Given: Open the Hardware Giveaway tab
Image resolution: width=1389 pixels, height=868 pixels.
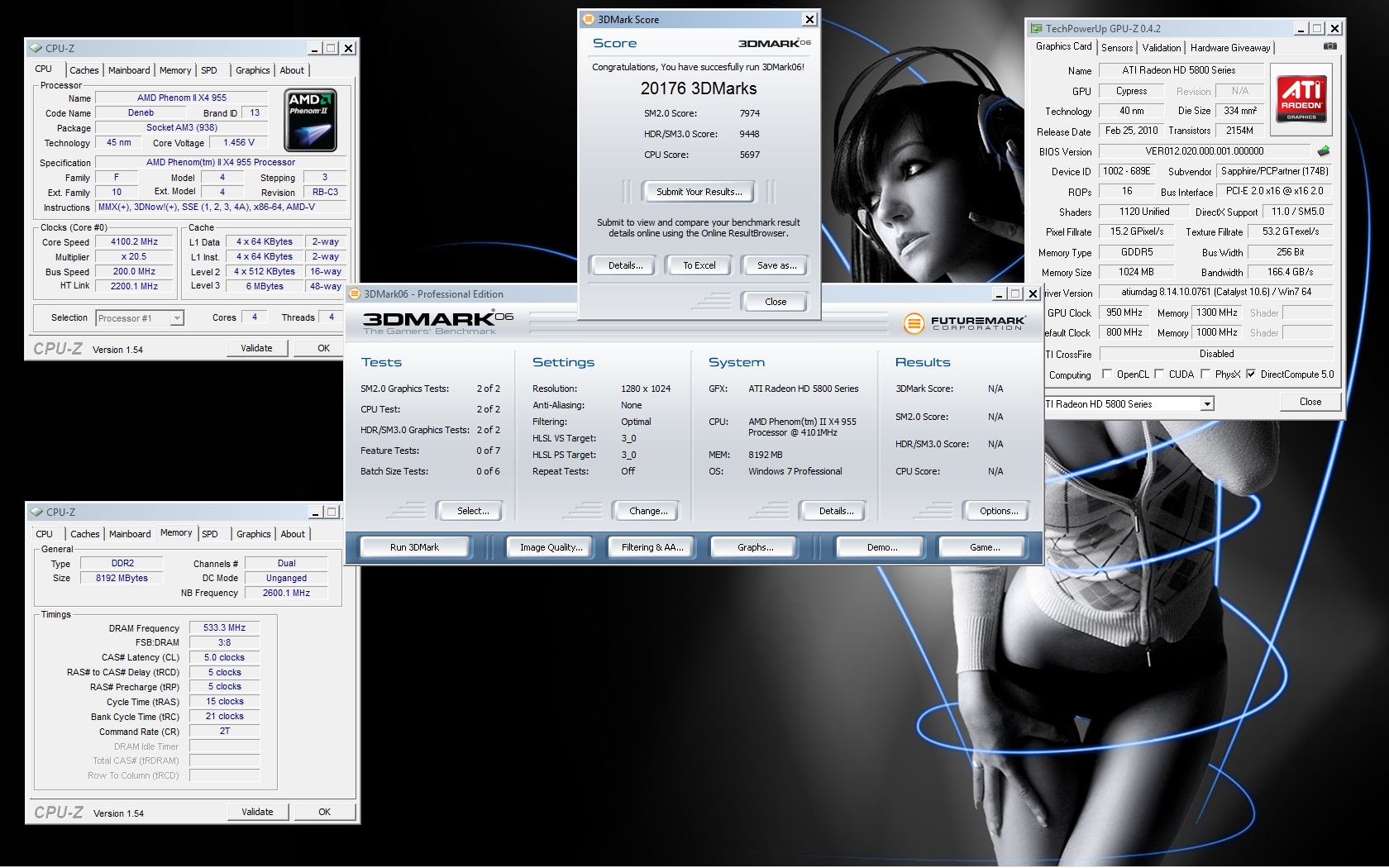Looking at the screenshot, I should pyautogui.click(x=1230, y=48).
